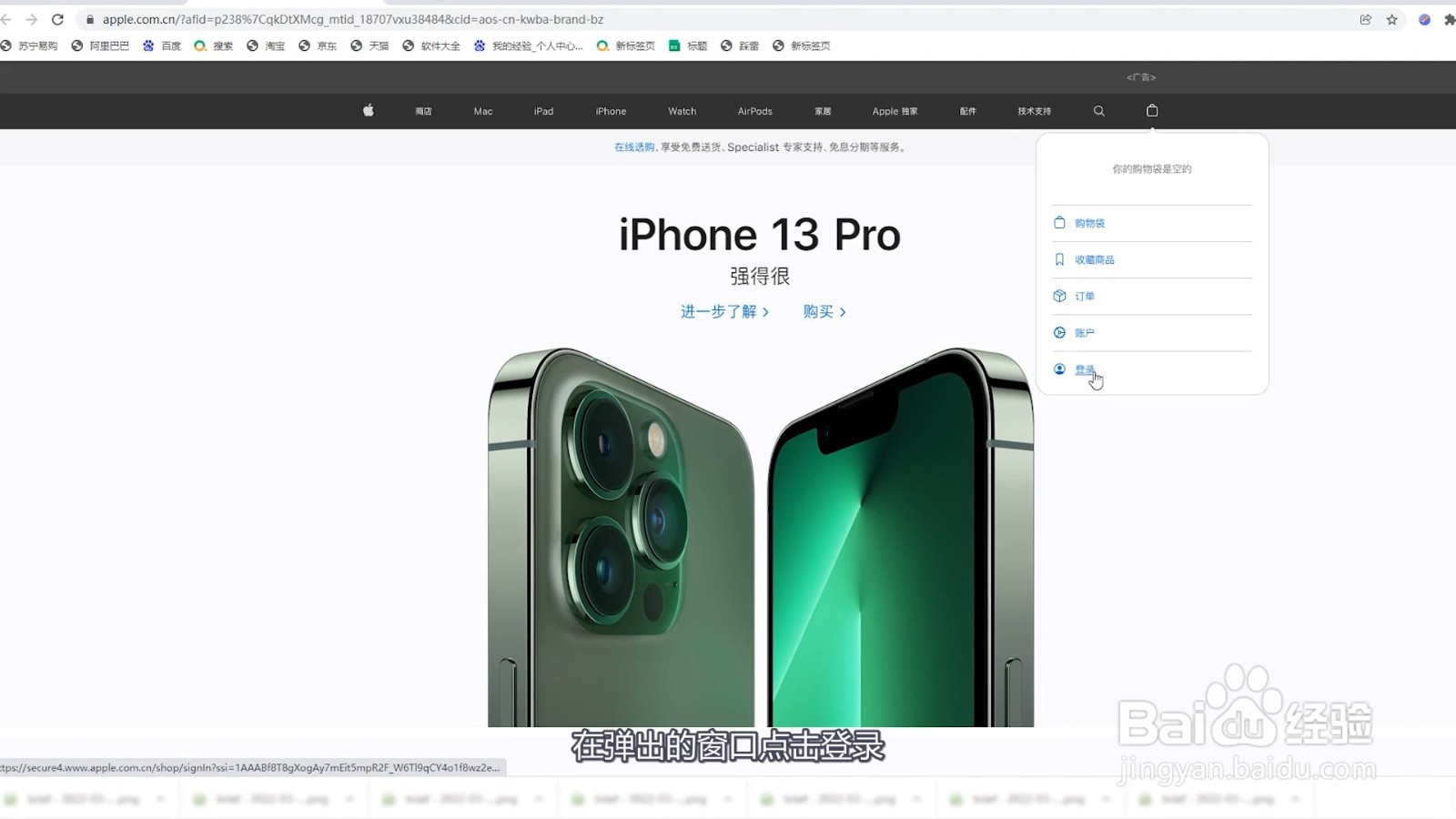This screenshot has width=1456, height=819.
Task: Open the 淘宝 bookmark
Action: coord(266,45)
